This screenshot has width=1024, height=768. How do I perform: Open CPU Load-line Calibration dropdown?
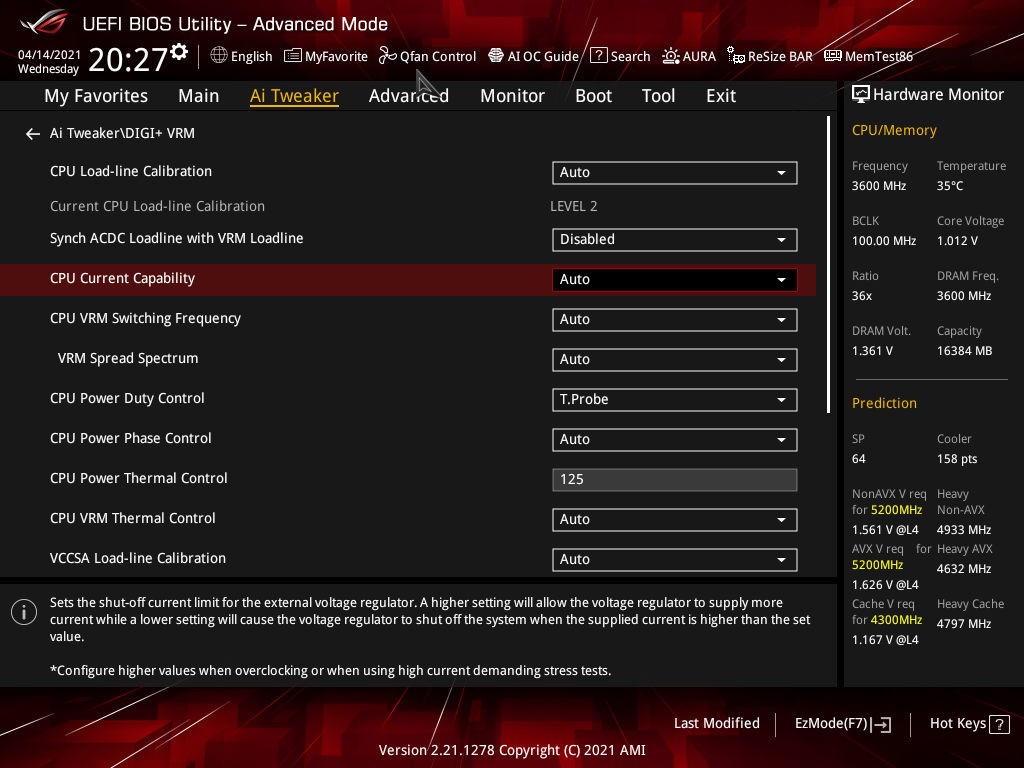(675, 172)
